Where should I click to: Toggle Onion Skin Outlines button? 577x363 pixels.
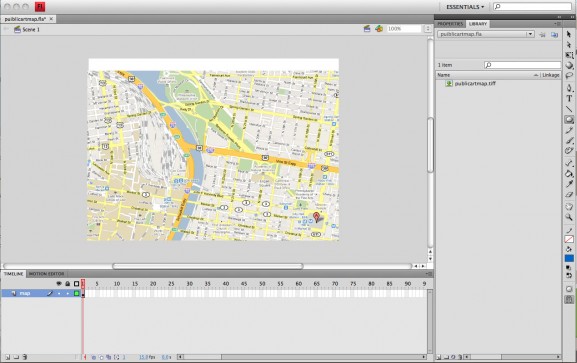coord(101,357)
